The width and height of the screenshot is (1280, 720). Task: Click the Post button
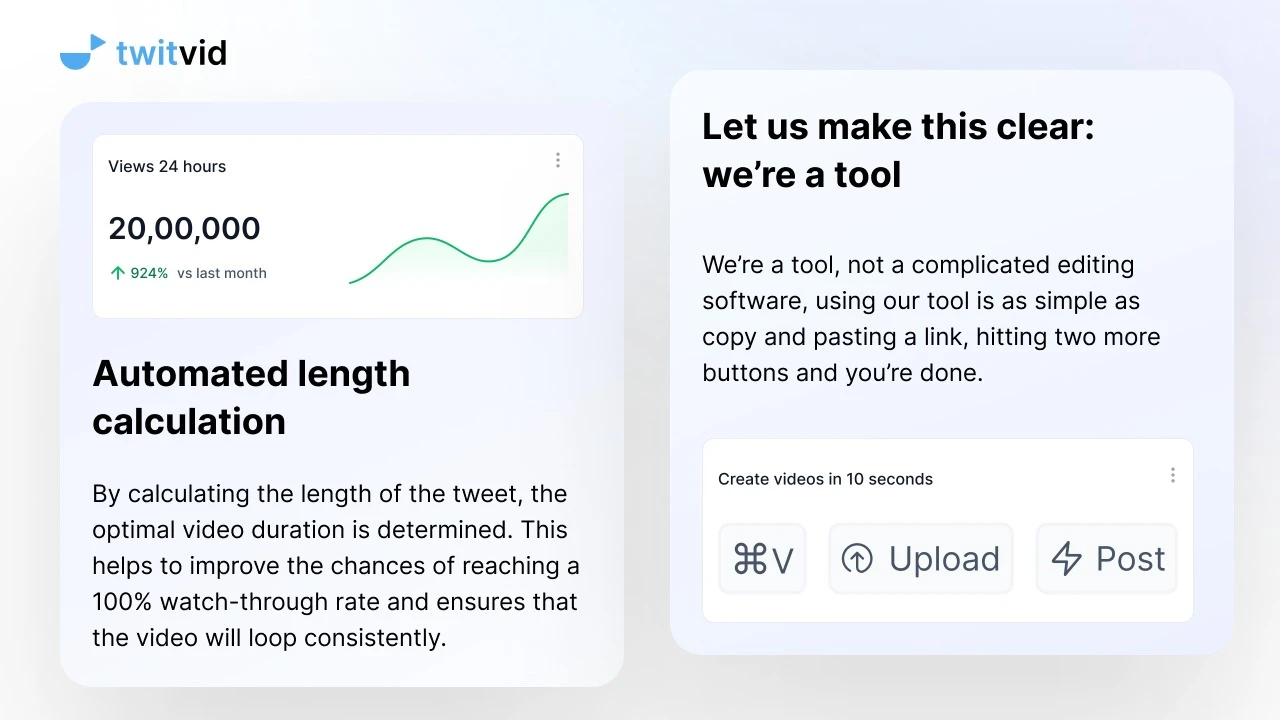tap(1107, 559)
